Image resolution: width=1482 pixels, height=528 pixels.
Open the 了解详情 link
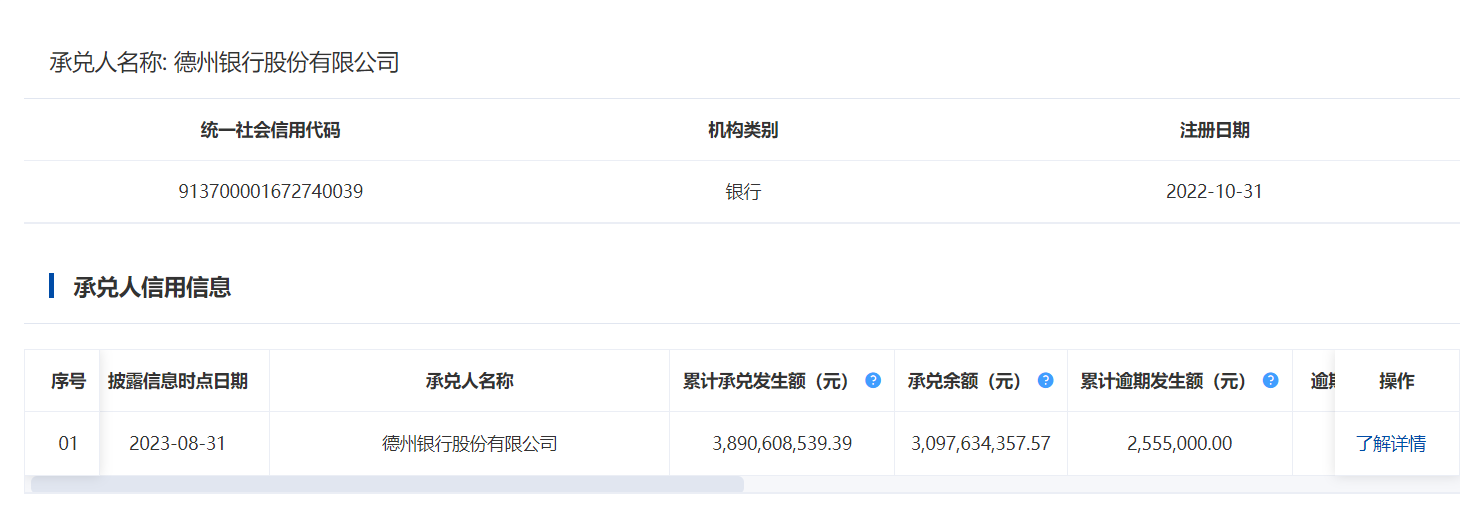point(1391,443)
